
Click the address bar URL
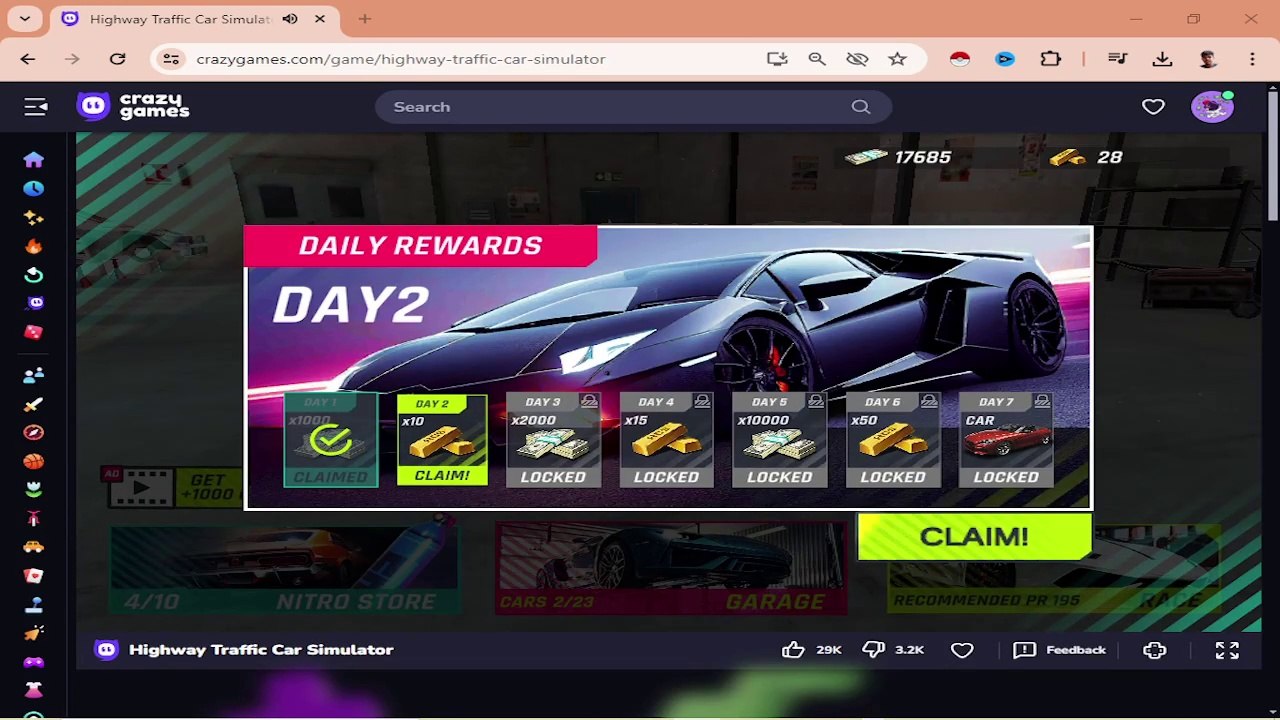(x=400, y=59)
